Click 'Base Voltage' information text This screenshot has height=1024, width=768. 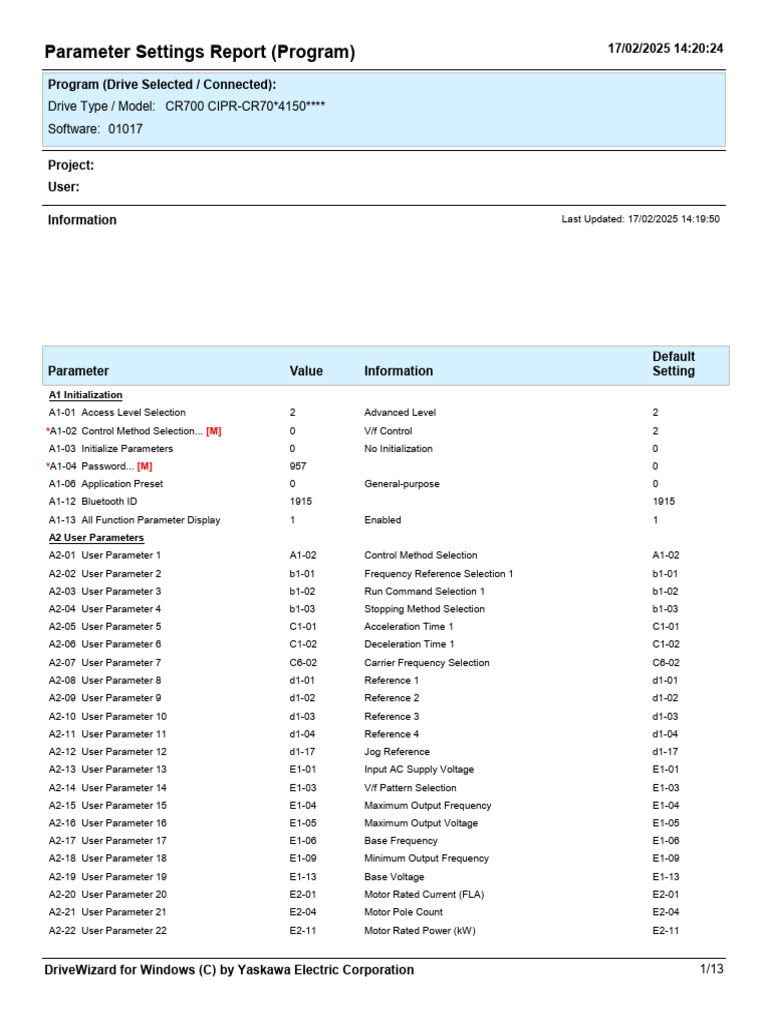tap(394, 876)
